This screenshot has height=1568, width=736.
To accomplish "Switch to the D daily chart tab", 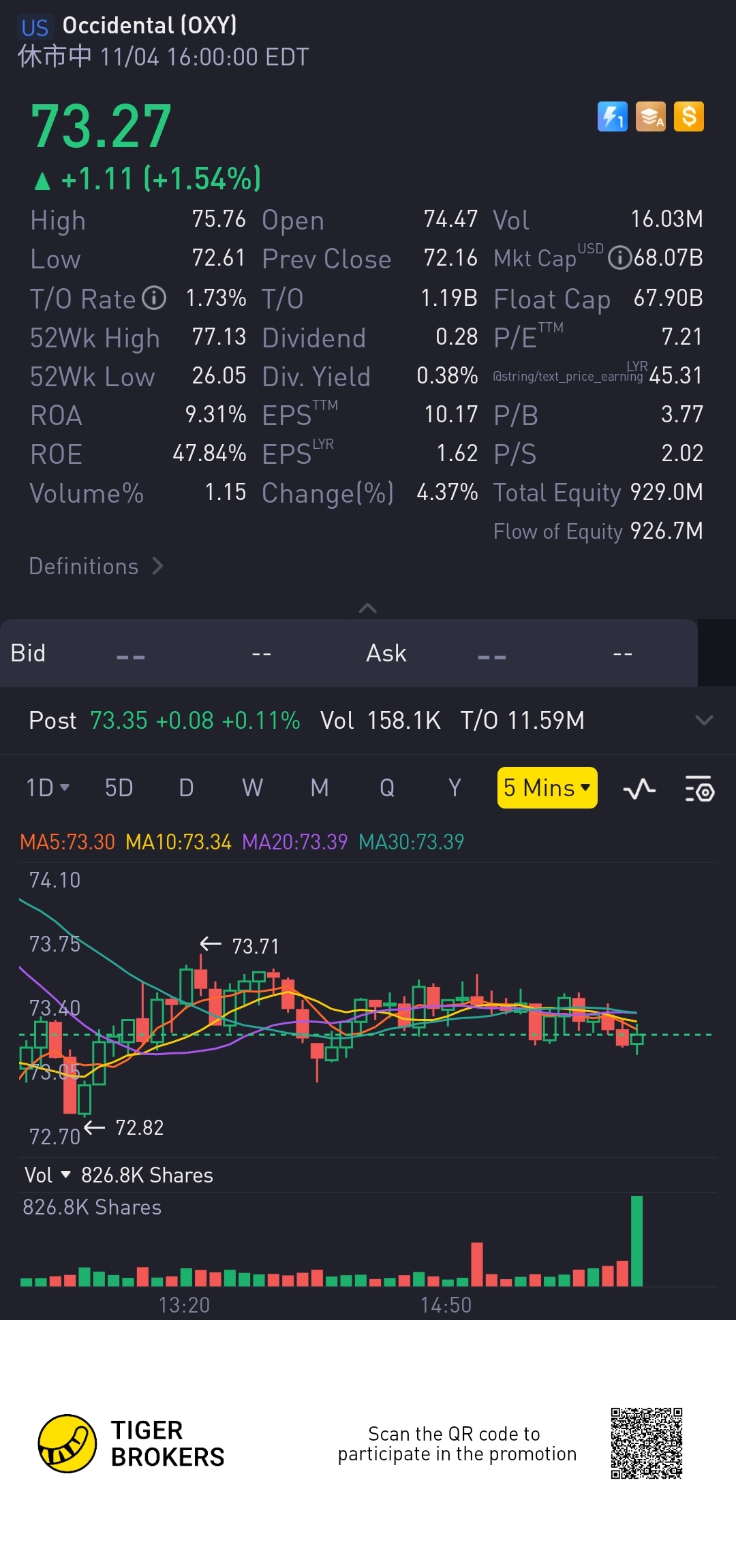I will coord(186,788).
